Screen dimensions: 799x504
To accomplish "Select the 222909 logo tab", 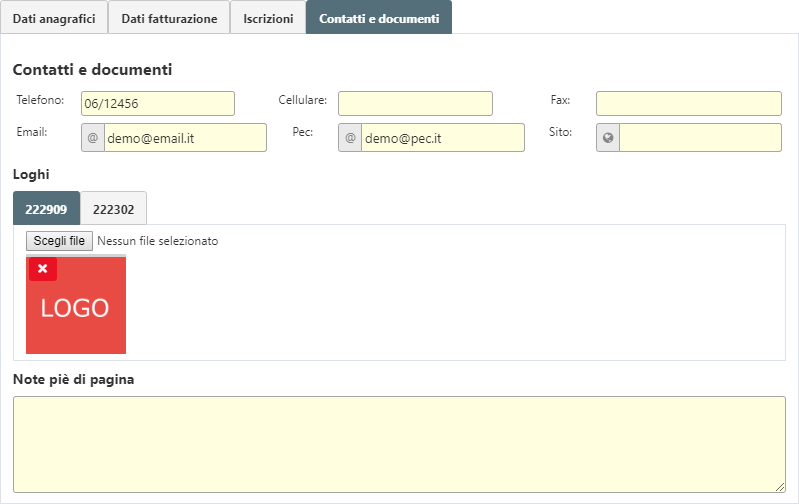I will (46, 209).
